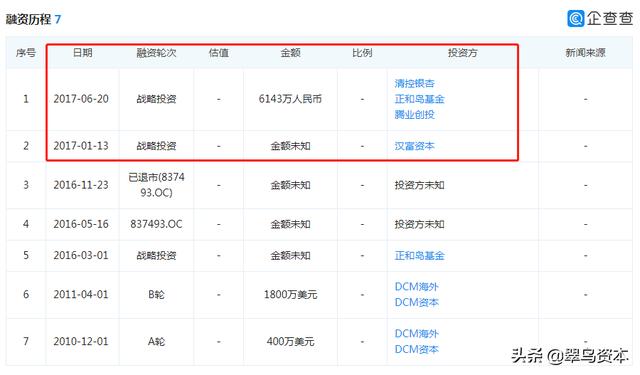The image size is (640, 375).
Task: Click the 837493.OC round cell in row 4
Action: [156, 224]
